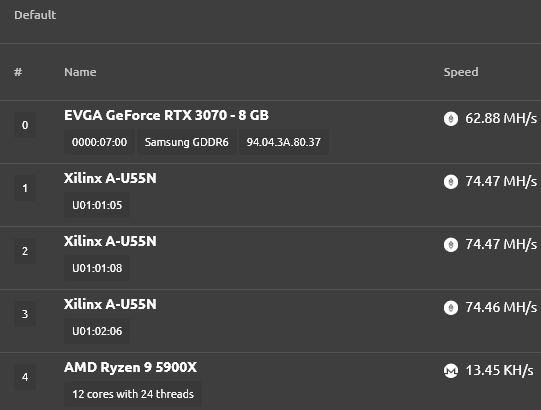
Task: Click the 0000:07:00 bus ID tag
Action: point(99,142)
